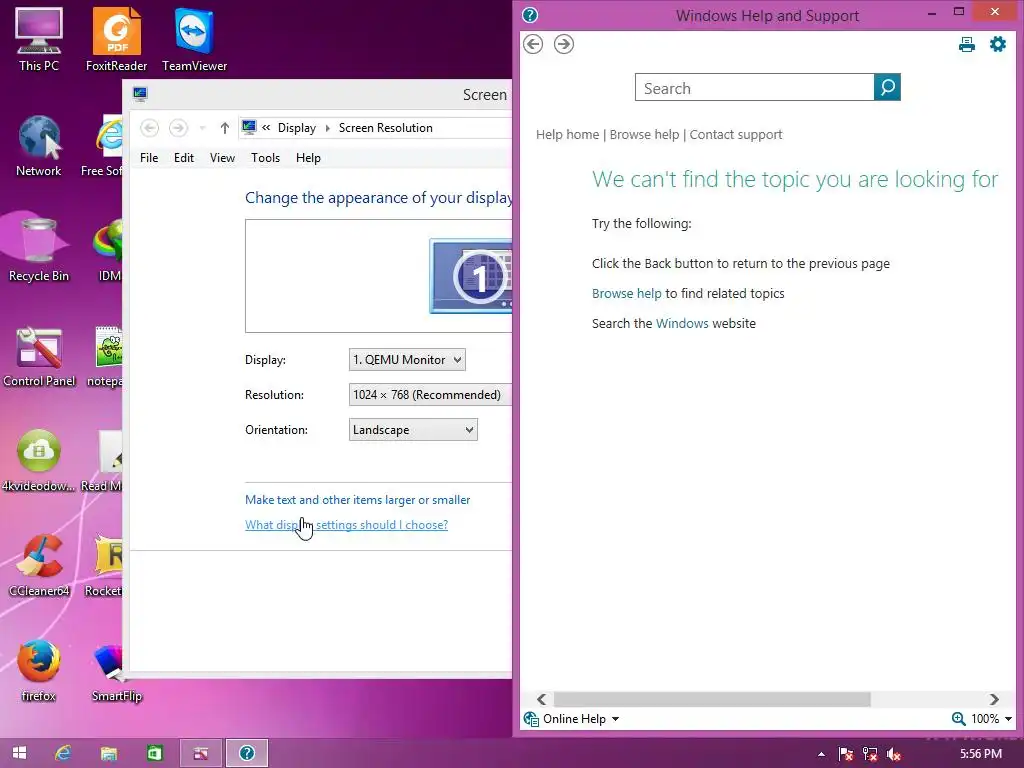1024x768 pixels.
Task: Open Help settings gear icon
Action: coord(998,44)
